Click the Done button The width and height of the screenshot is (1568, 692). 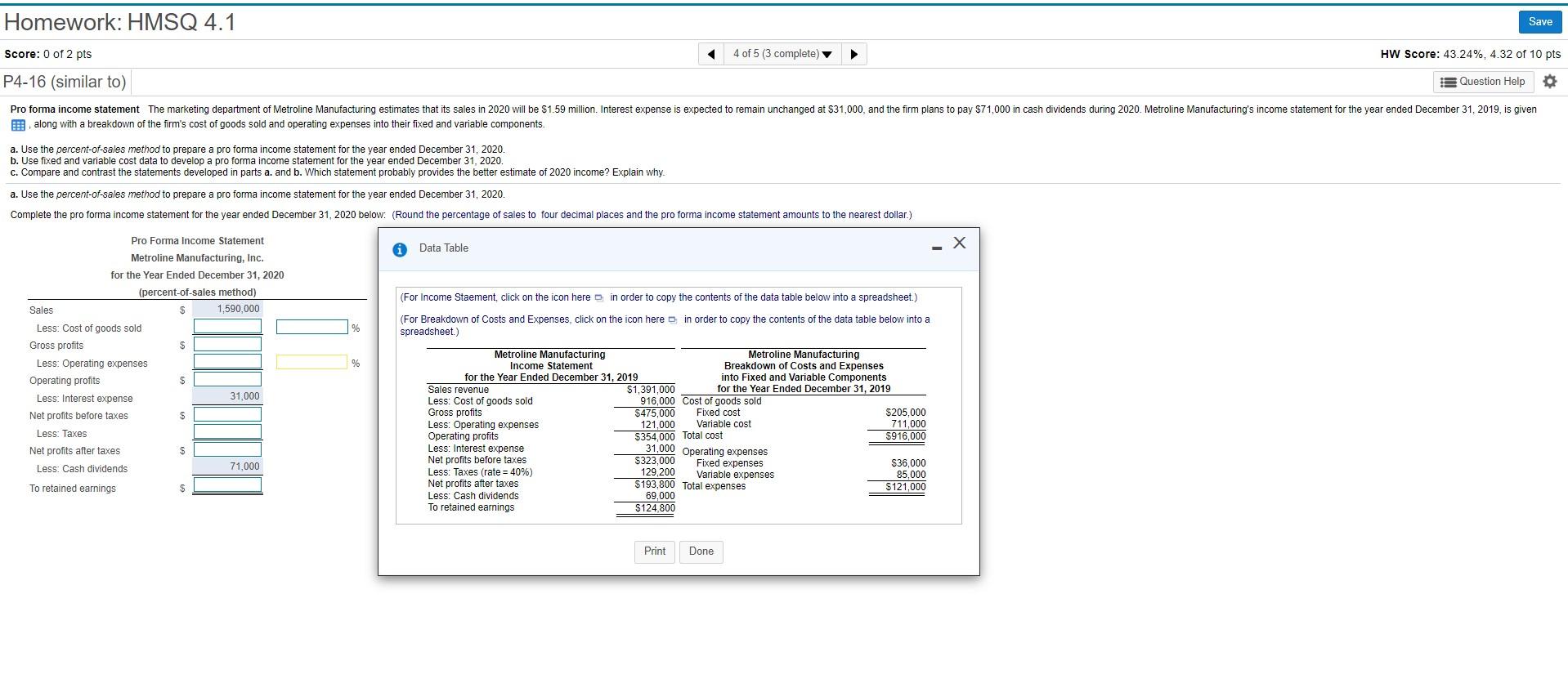coord(701,551)
